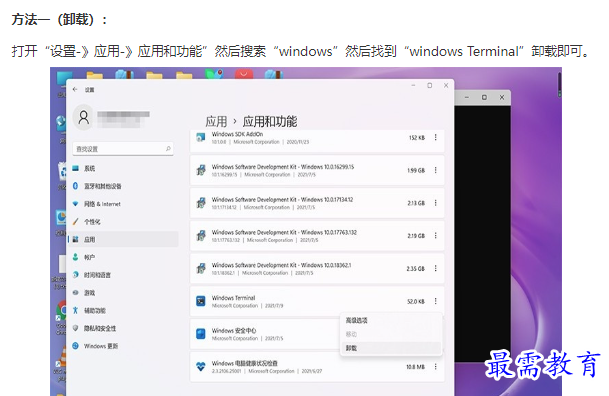Image resolution: width=609 pixels, height=396 pixels.
Task: Click the Windows Terminal app icon
Action: pos(201,301)
